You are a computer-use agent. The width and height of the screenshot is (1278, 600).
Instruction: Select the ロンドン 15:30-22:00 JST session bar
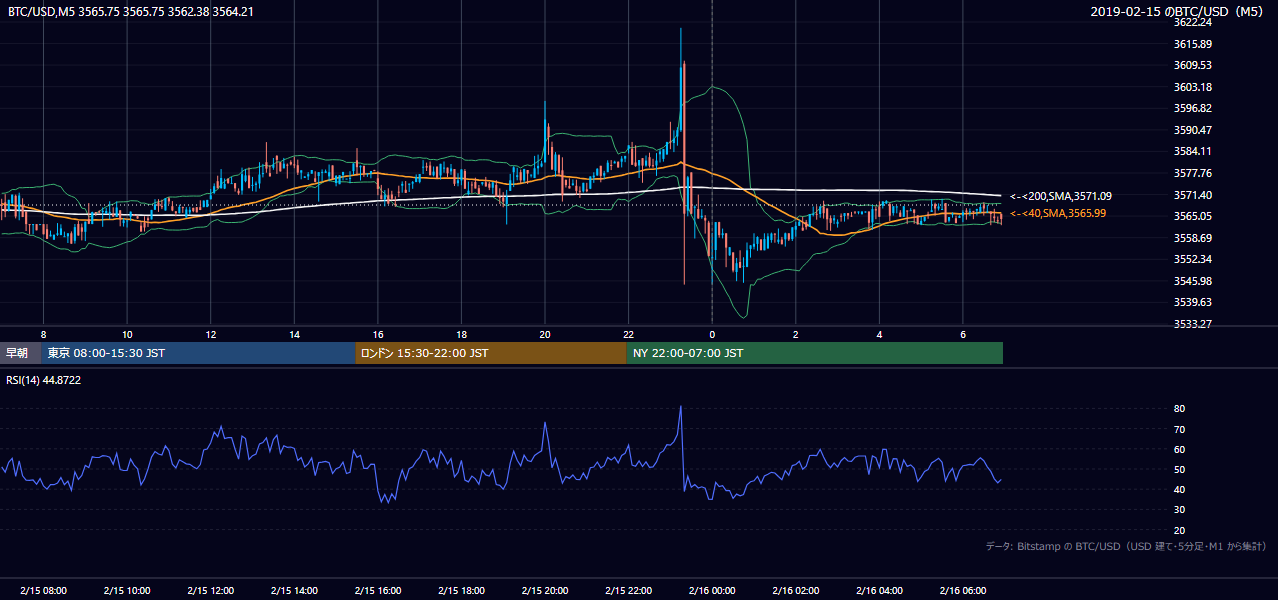coord(491,353)
